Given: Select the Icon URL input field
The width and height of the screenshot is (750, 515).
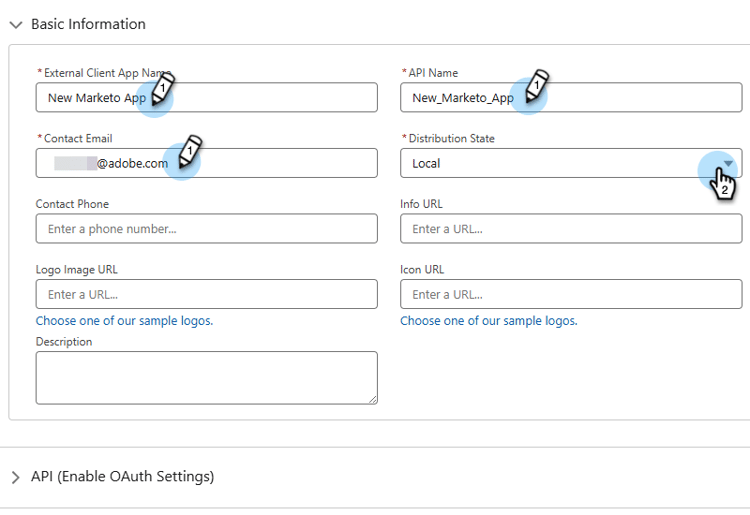Looking at the screenshot, I should pos(571,294).
